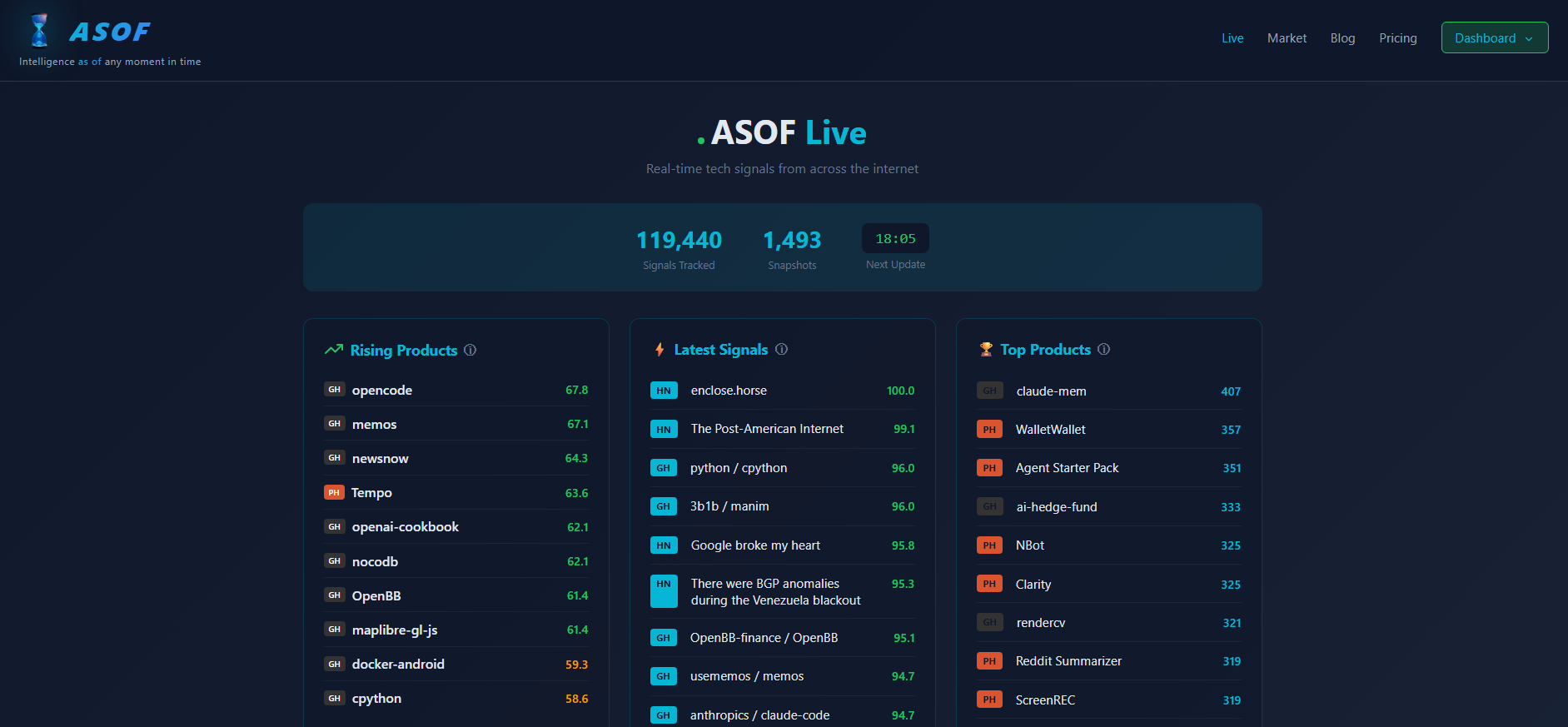1568x727 pixels.
Task: Click the PH badge next to WalletWallet
Action: [x=989, y=430]
